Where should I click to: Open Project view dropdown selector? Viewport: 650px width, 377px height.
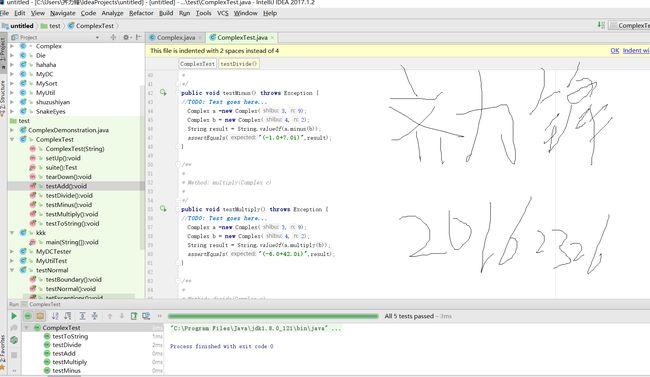[97, 37]
